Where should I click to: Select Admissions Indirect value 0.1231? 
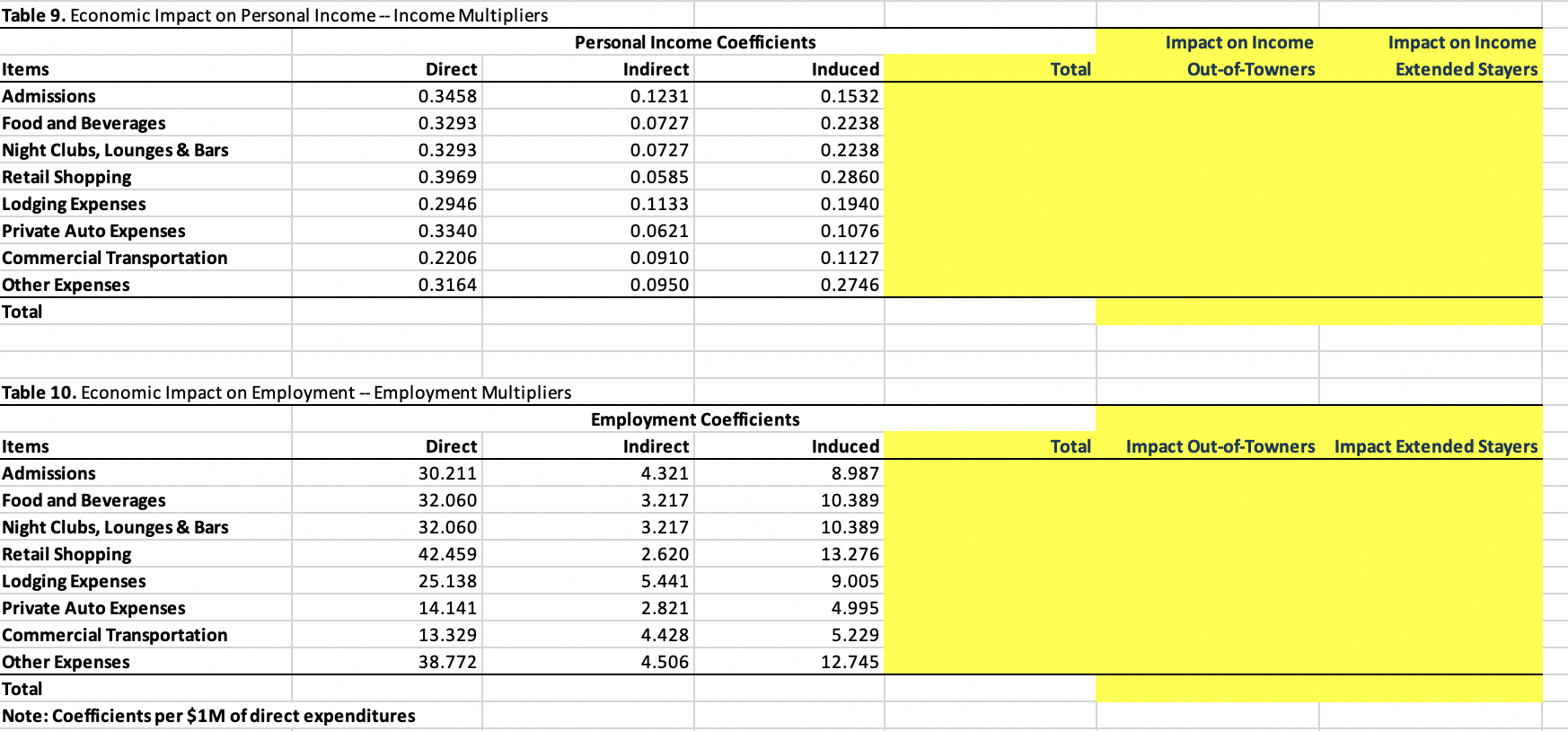coord(659,96)
